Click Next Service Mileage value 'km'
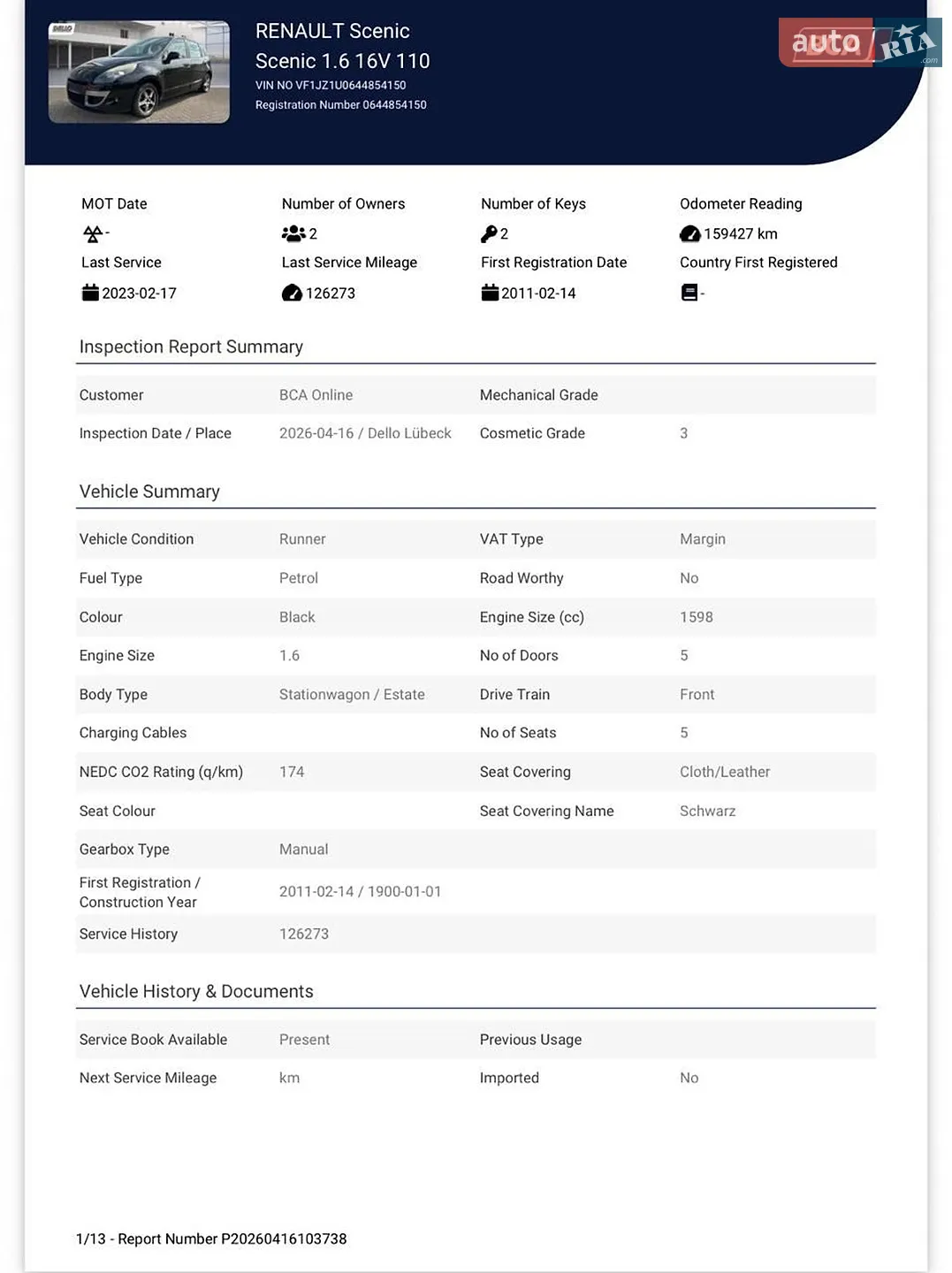952x1273 pixels. click(x=289, y=1079)
